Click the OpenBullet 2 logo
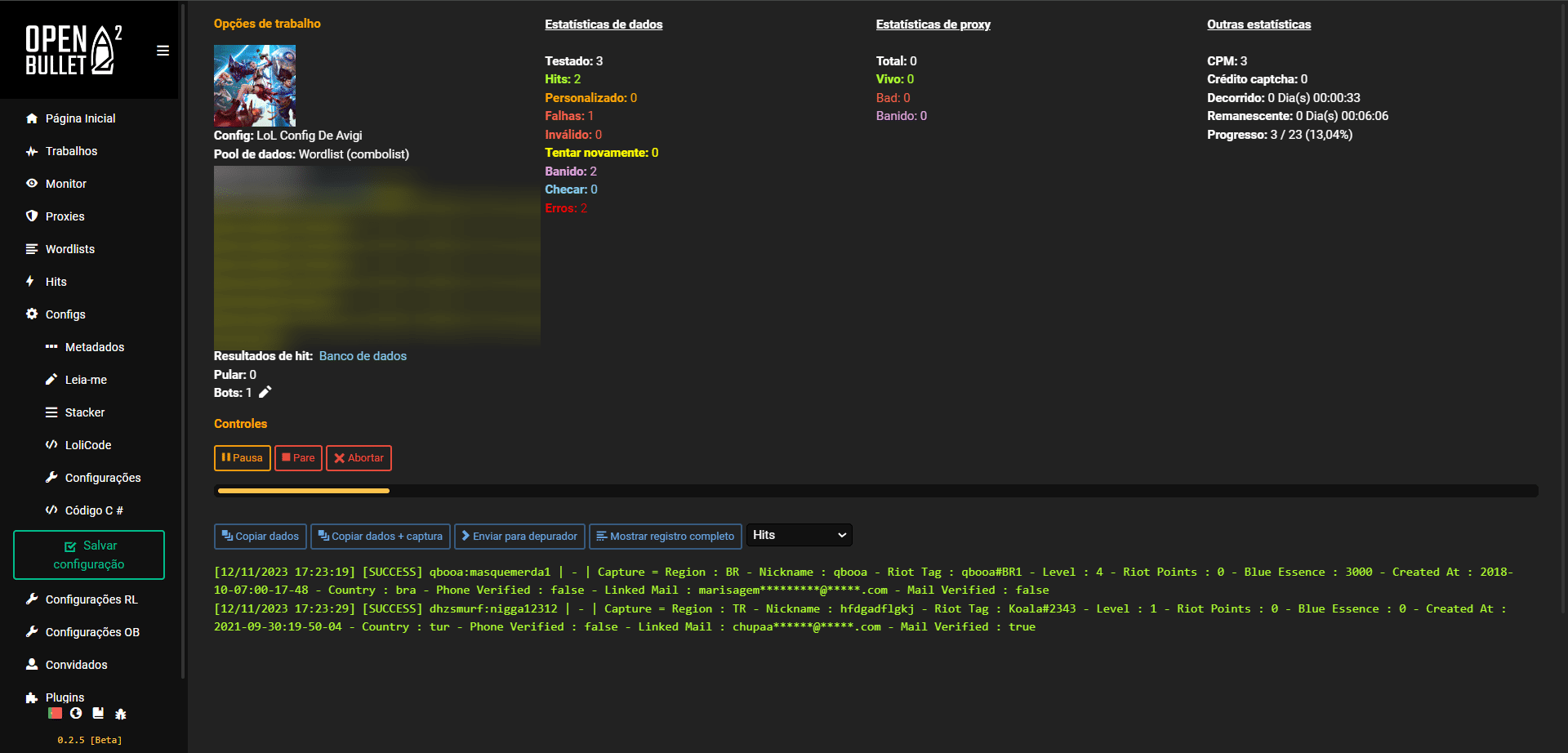 (73, 51)
